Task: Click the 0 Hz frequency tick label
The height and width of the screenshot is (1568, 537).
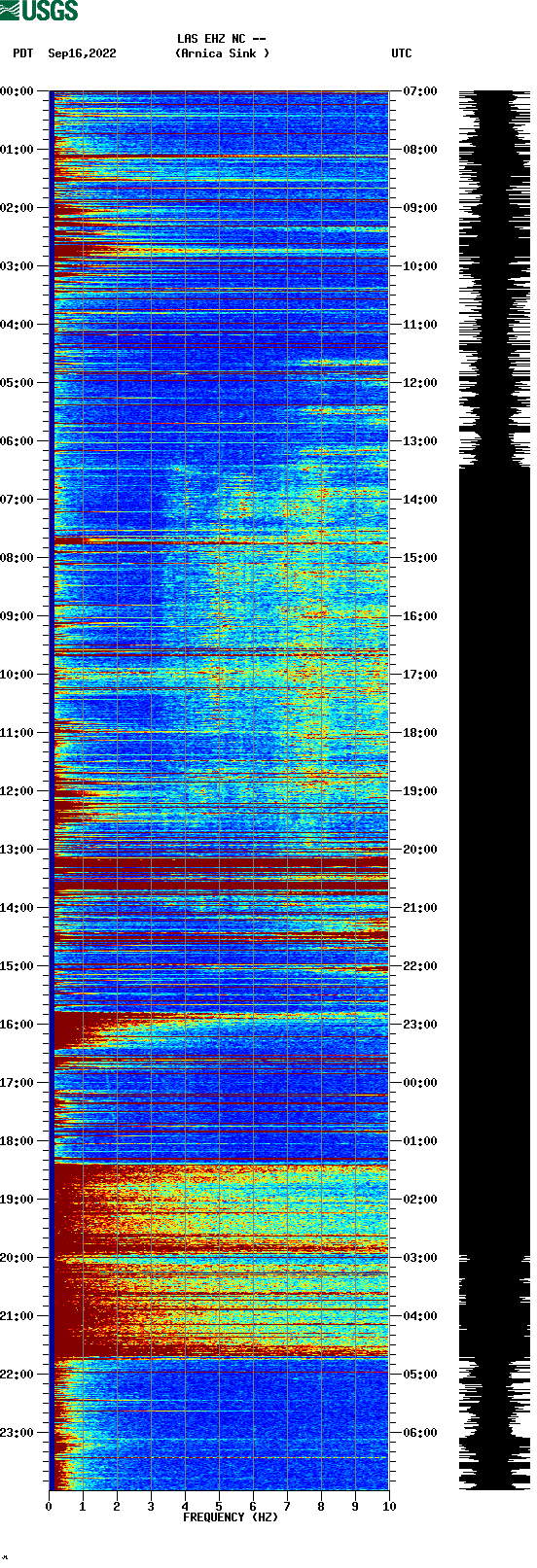Action: (49, 1507)
